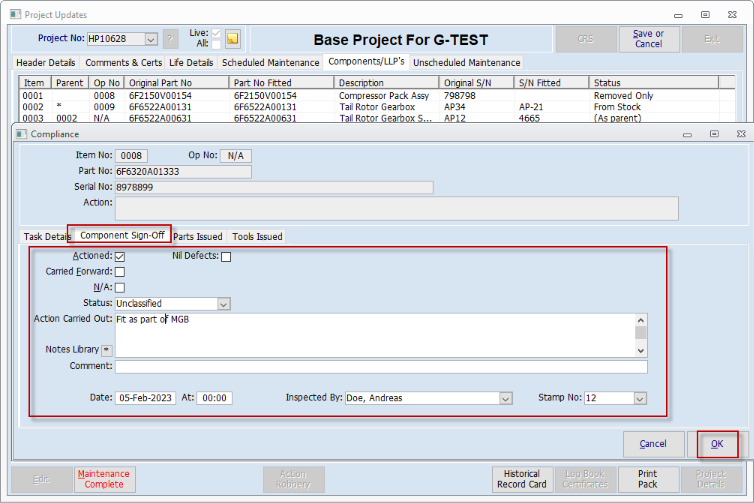Click the Part No field 6F6320A01333
This screenshot has width=754, height=503.
coord(183,172)
